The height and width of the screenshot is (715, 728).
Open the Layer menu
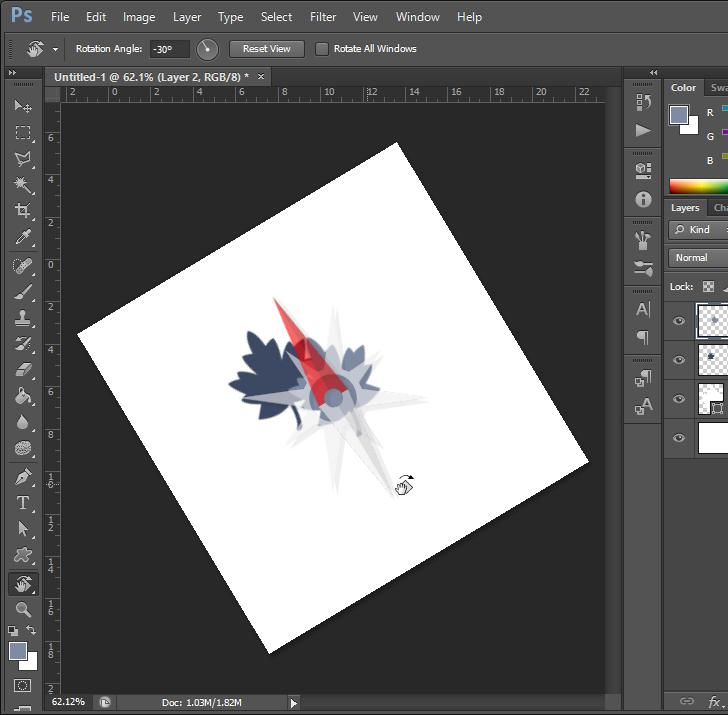187,17
